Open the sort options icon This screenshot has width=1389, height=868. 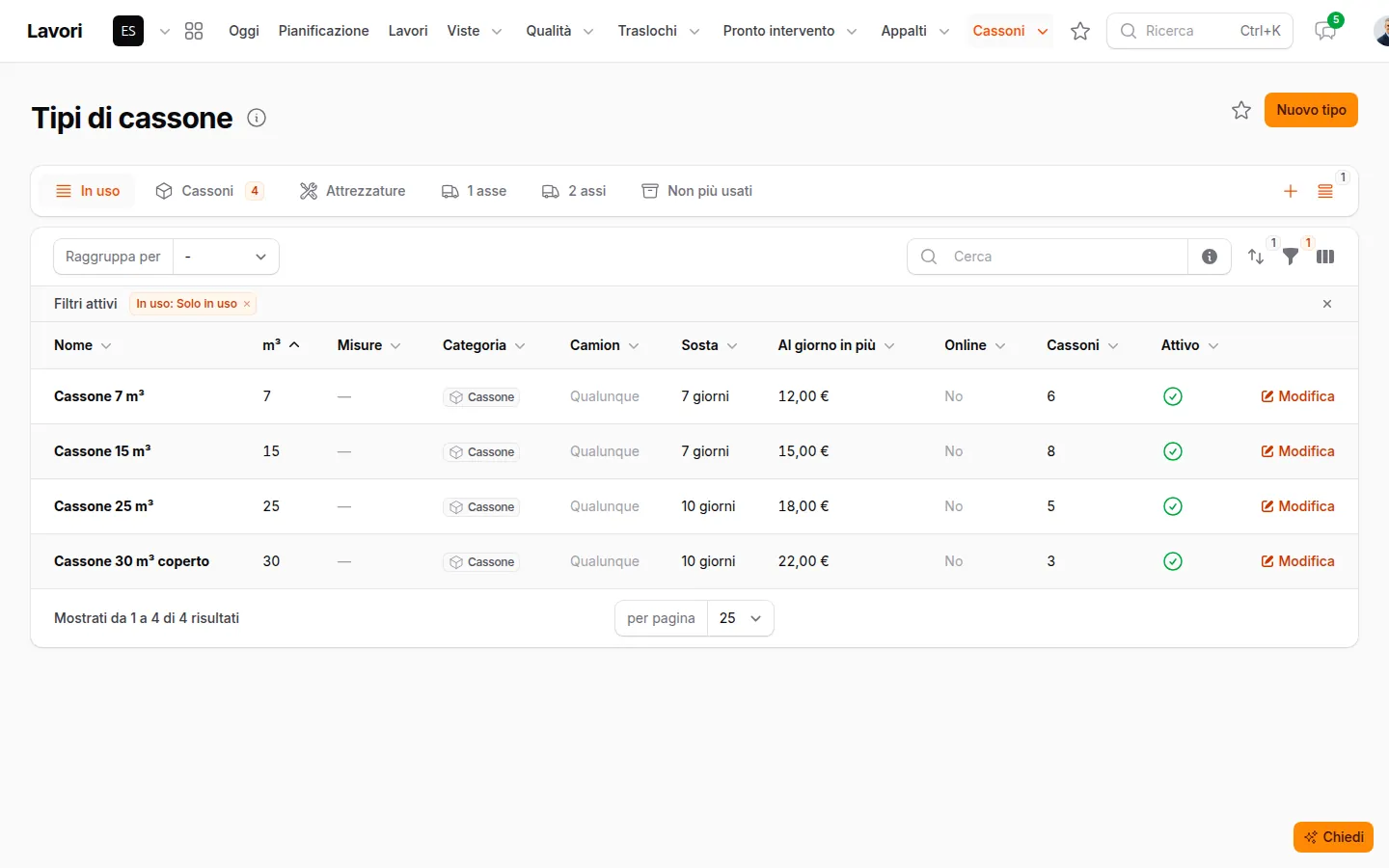click(x=1256, y=257)
